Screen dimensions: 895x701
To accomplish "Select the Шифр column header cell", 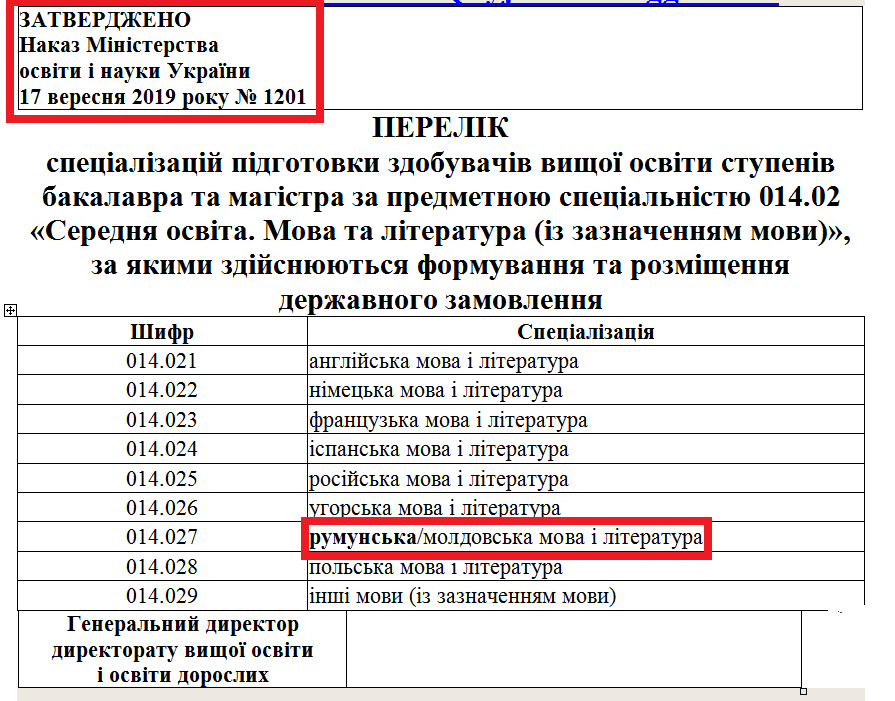I will point(162,331).
